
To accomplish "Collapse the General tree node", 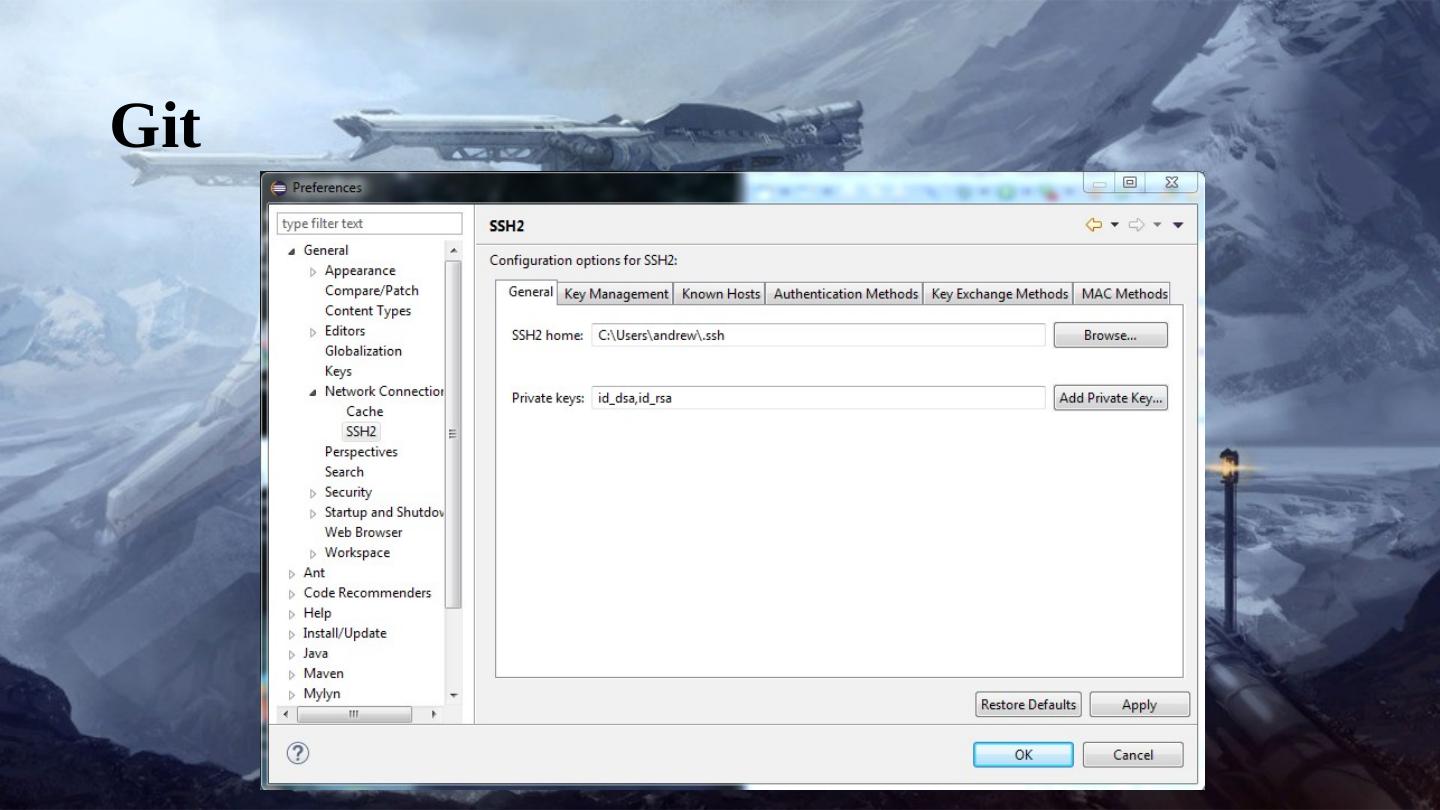I will pos(292,251).
